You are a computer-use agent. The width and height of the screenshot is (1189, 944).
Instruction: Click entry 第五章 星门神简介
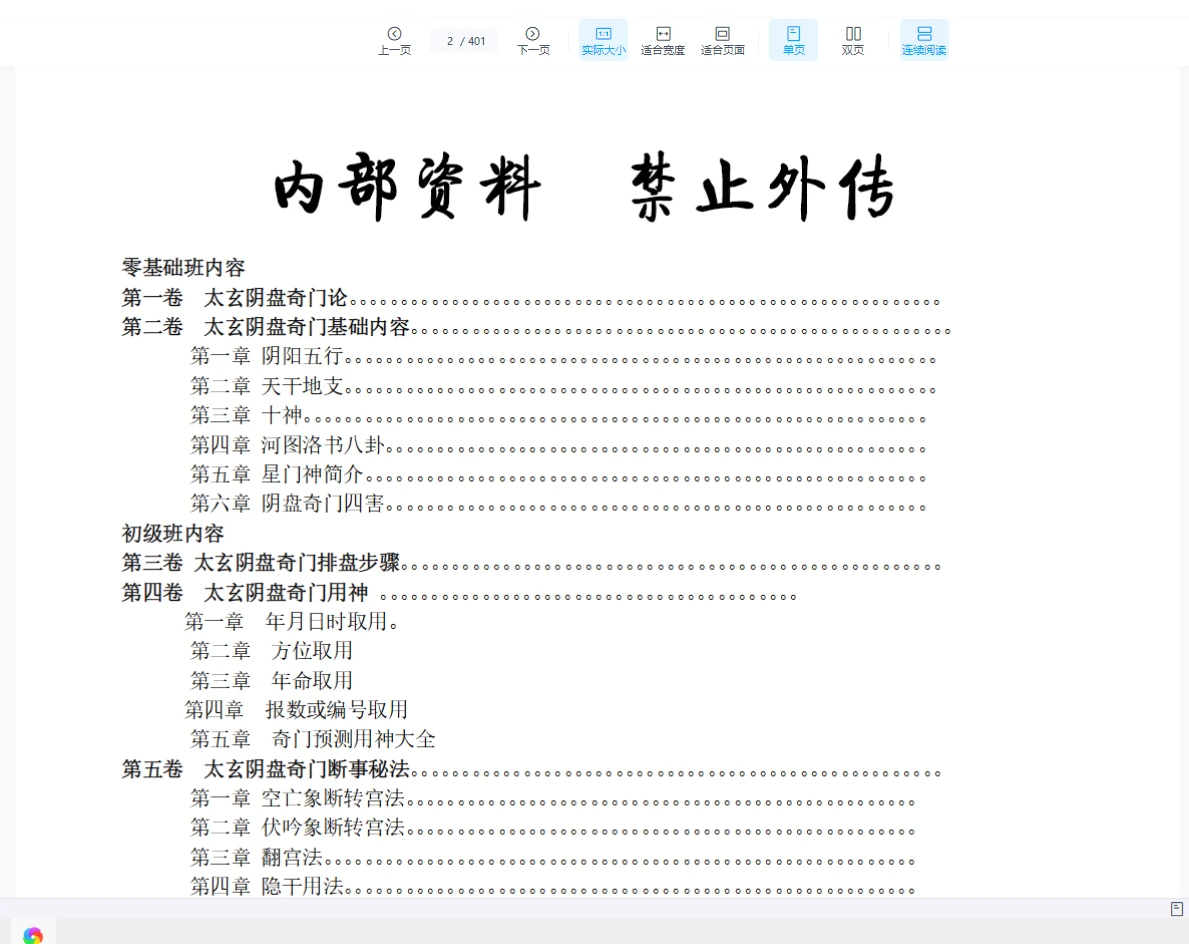coord(277,474)
